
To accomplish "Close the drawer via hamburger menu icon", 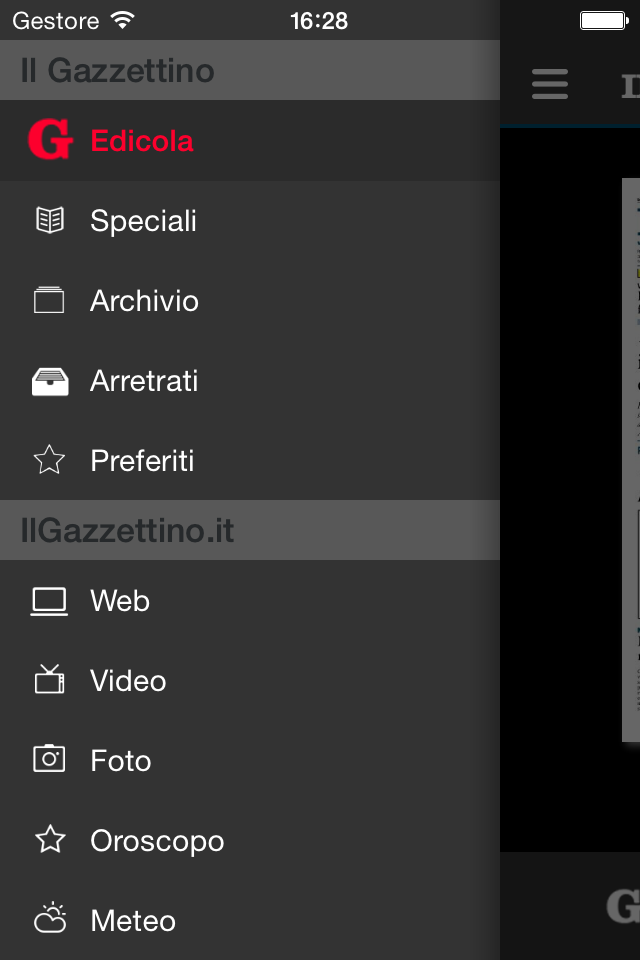I will [550, 84].
